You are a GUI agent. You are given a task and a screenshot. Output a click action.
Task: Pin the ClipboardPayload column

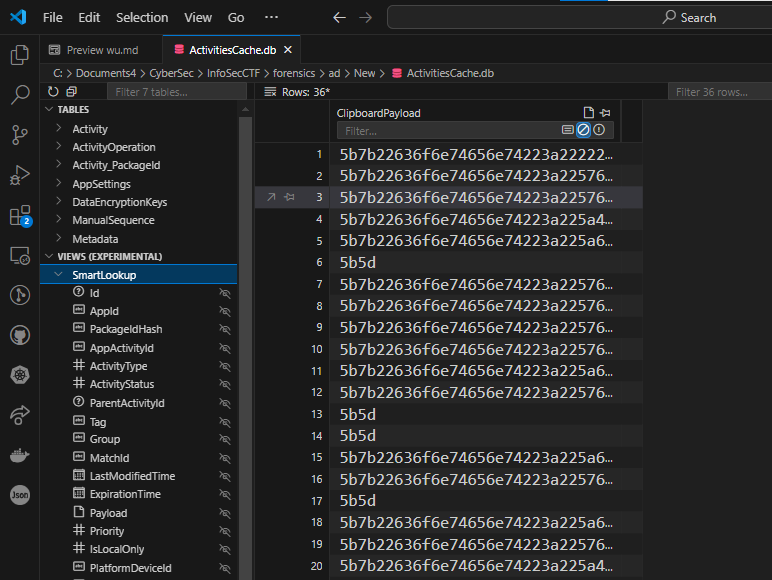[x=605, y=113]
